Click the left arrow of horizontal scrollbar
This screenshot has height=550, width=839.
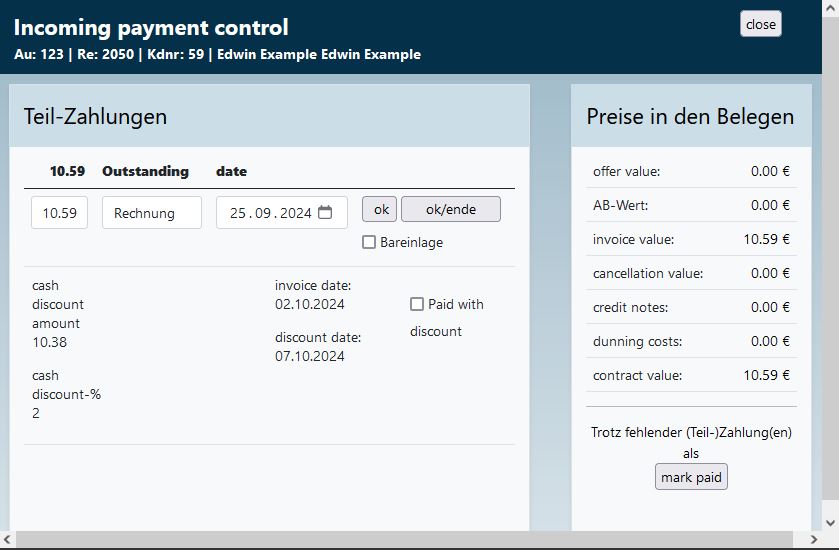click(x=8, y=540)
